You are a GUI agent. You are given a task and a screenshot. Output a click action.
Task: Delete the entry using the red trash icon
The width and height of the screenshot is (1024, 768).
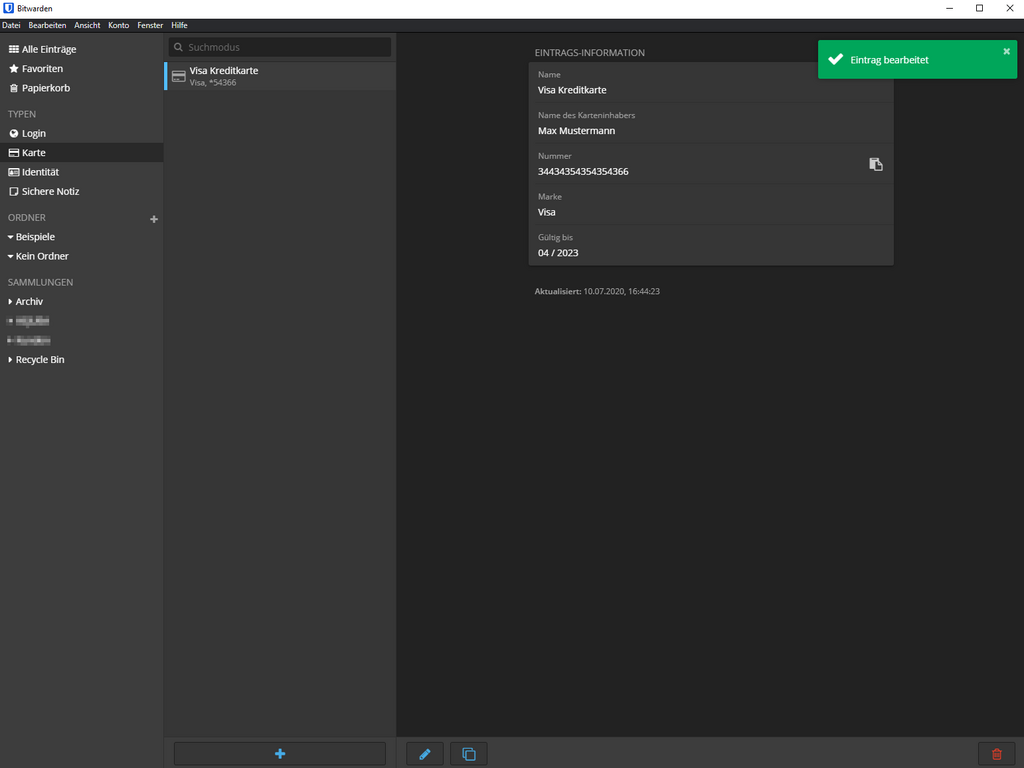(x=997, y=754)
